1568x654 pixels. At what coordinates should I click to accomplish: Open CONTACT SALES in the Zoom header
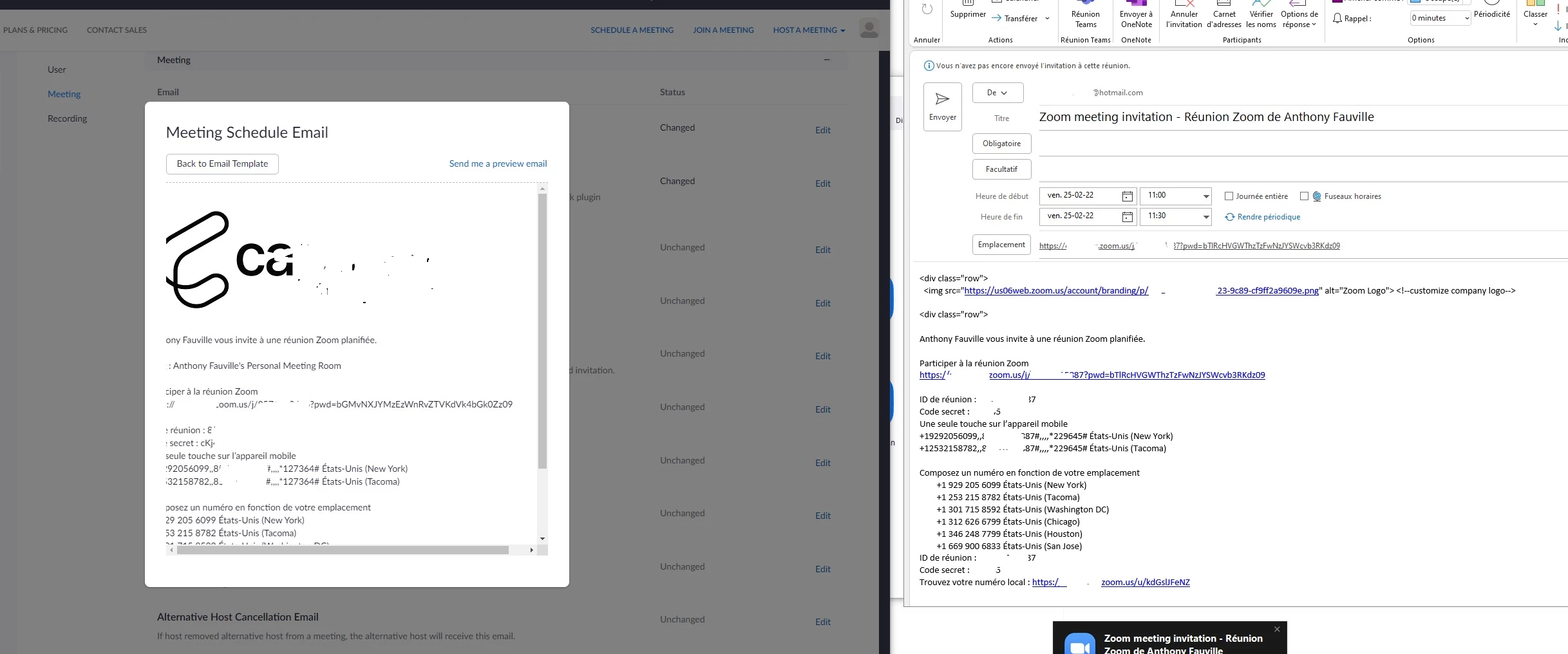117,30
